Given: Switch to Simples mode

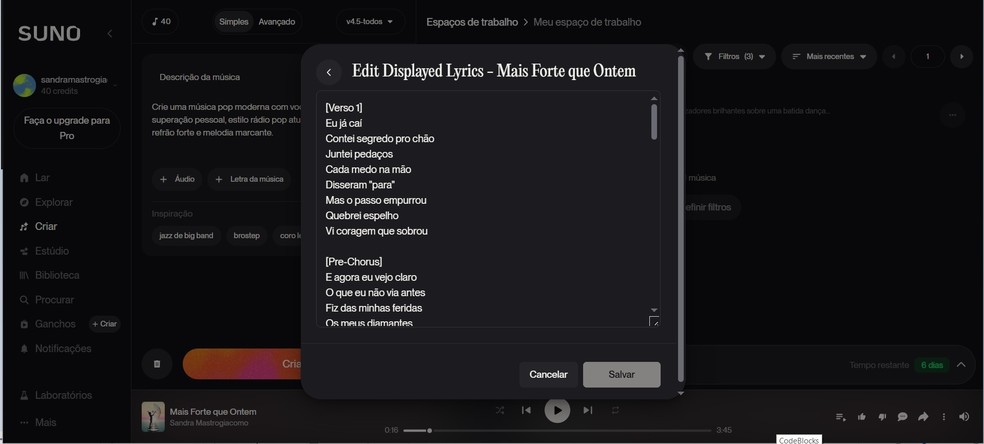Looking at the screenshot, I should click(x=233, y=22).
